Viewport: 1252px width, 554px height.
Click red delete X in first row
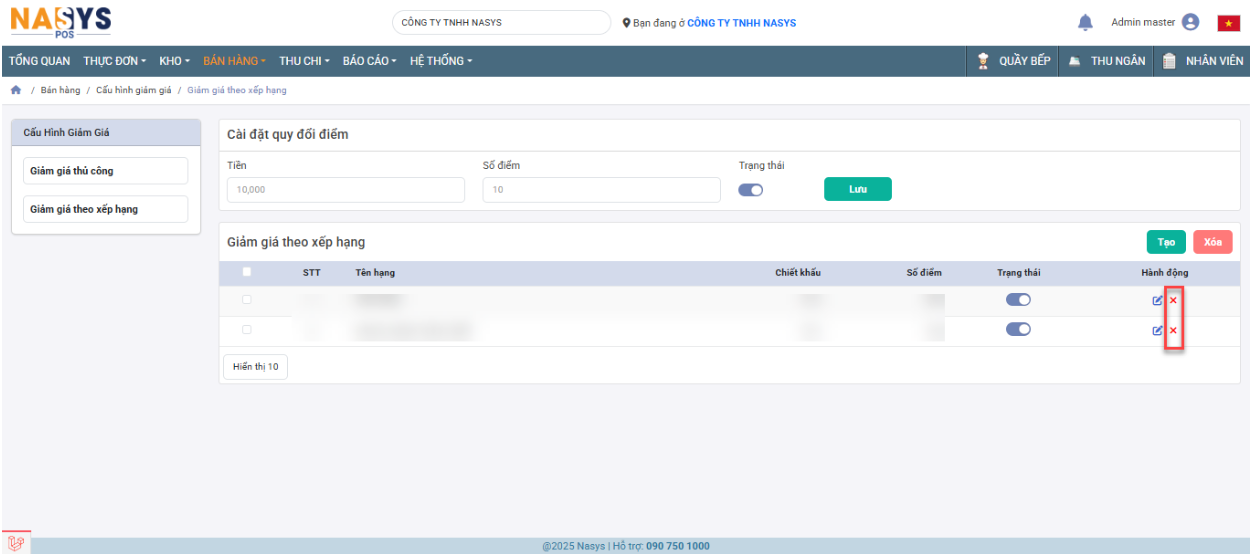tap(1173, 301)
